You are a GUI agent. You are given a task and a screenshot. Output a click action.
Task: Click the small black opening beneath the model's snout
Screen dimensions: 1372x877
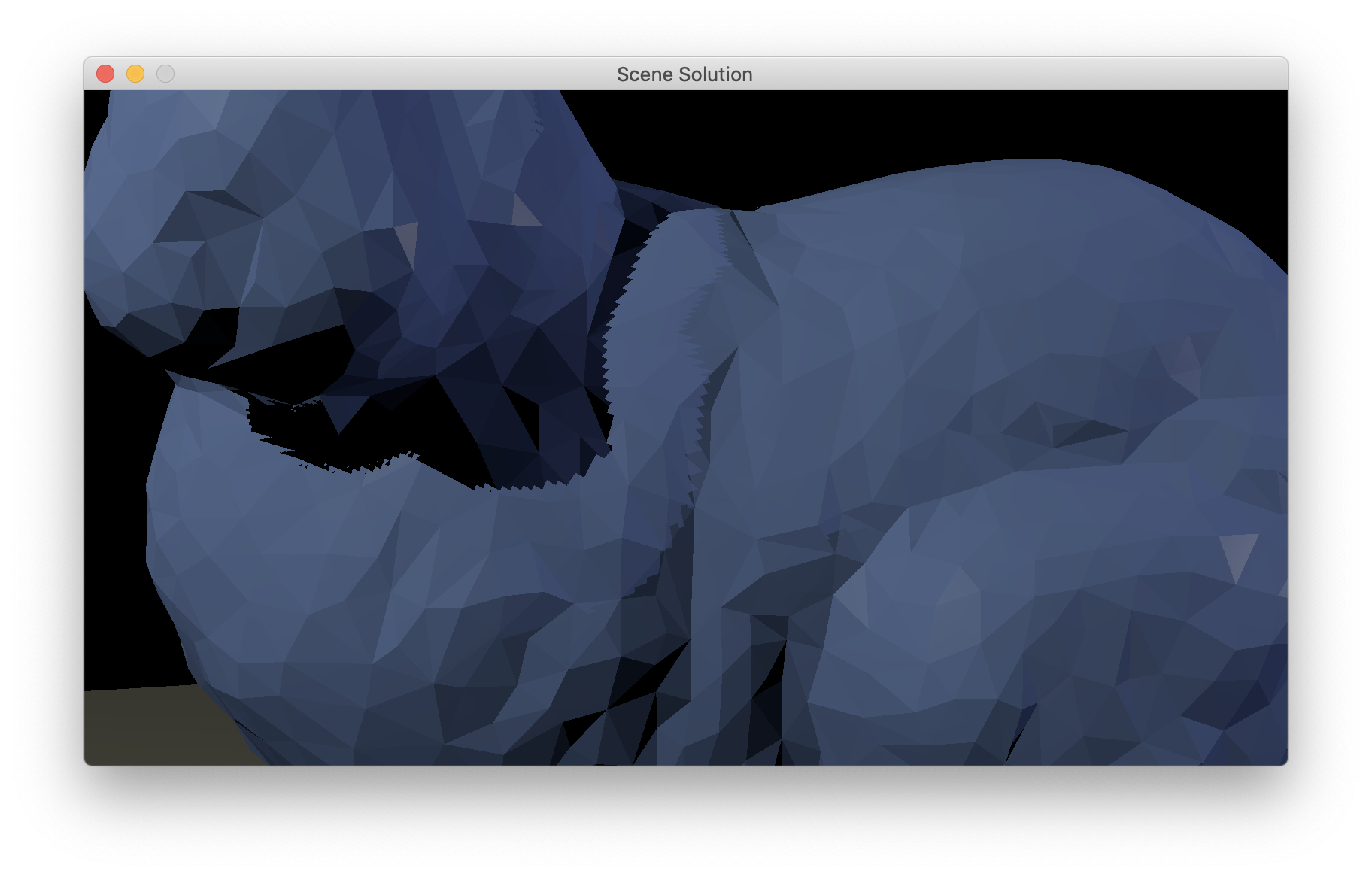click(x=214, y=331)
